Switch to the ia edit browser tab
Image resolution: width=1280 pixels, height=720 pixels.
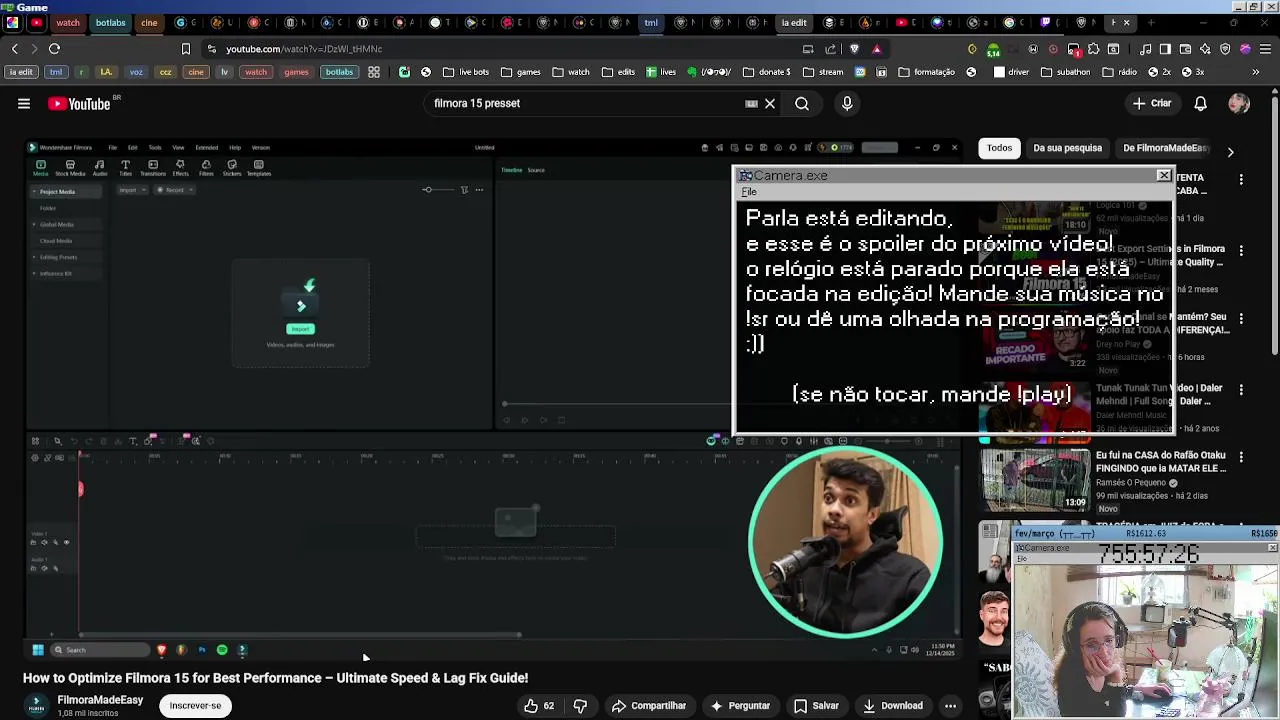click(794, 22)
